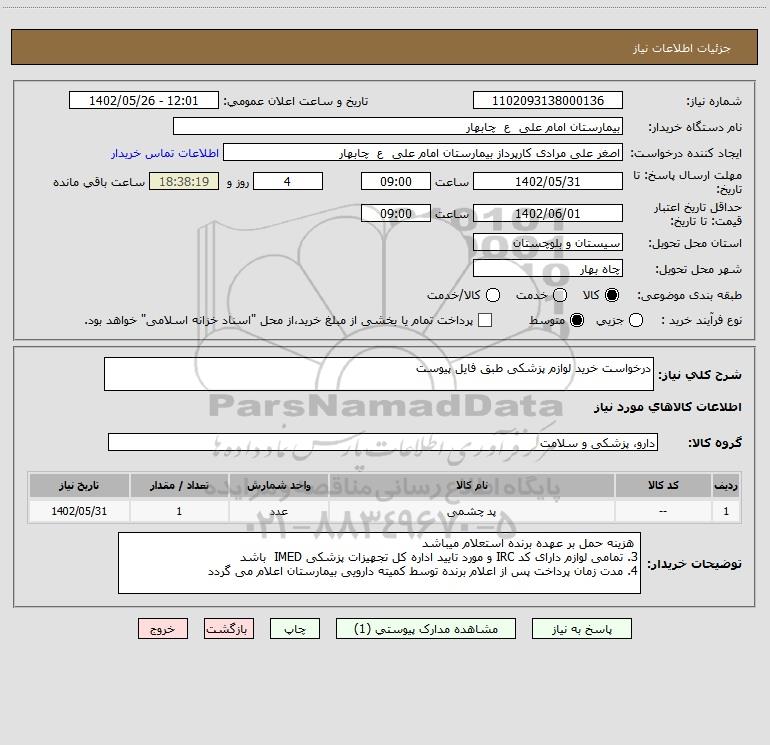Select the کالا radio button
The image size is (770, 745).
coord(612,295)
